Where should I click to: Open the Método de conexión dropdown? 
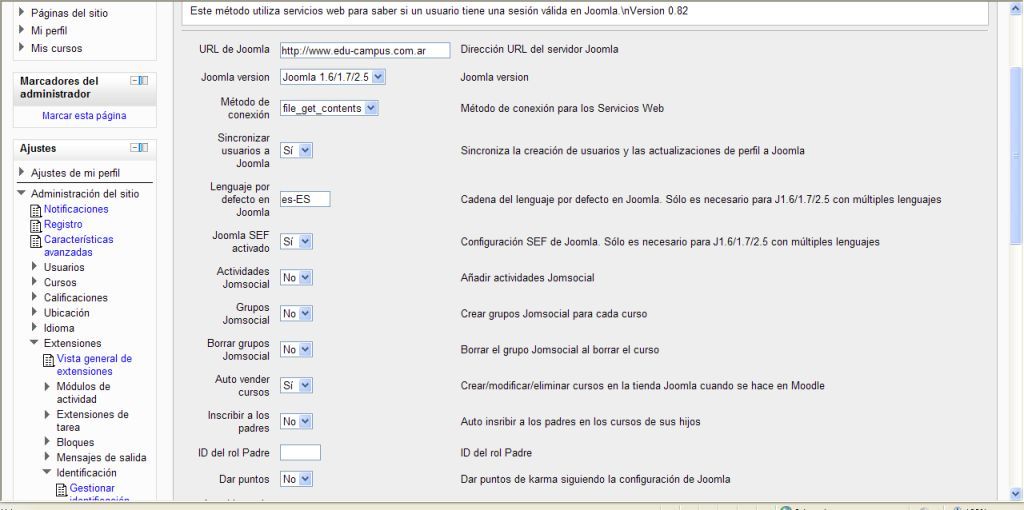click(329, 108)
